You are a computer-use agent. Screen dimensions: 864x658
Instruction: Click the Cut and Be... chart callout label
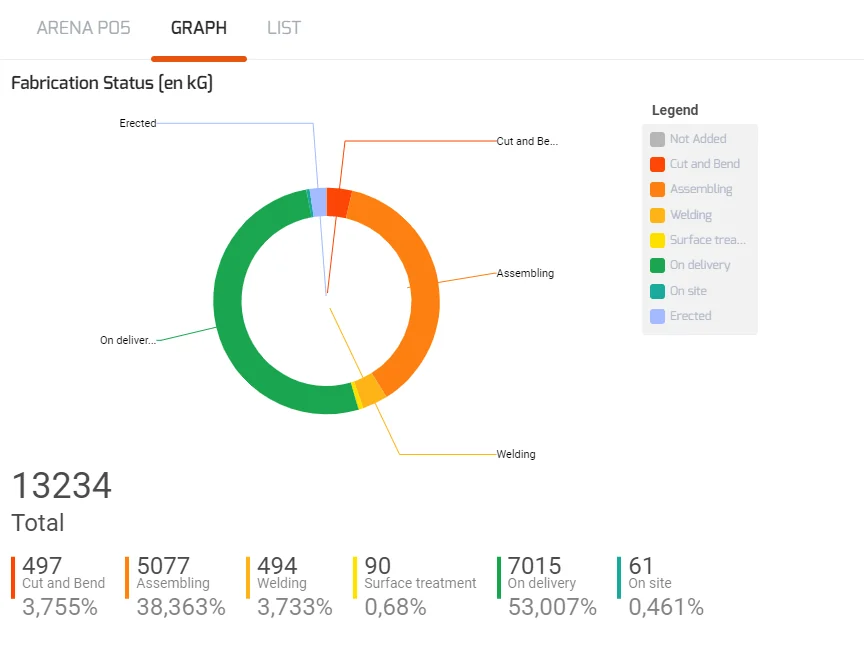[527, 141]
